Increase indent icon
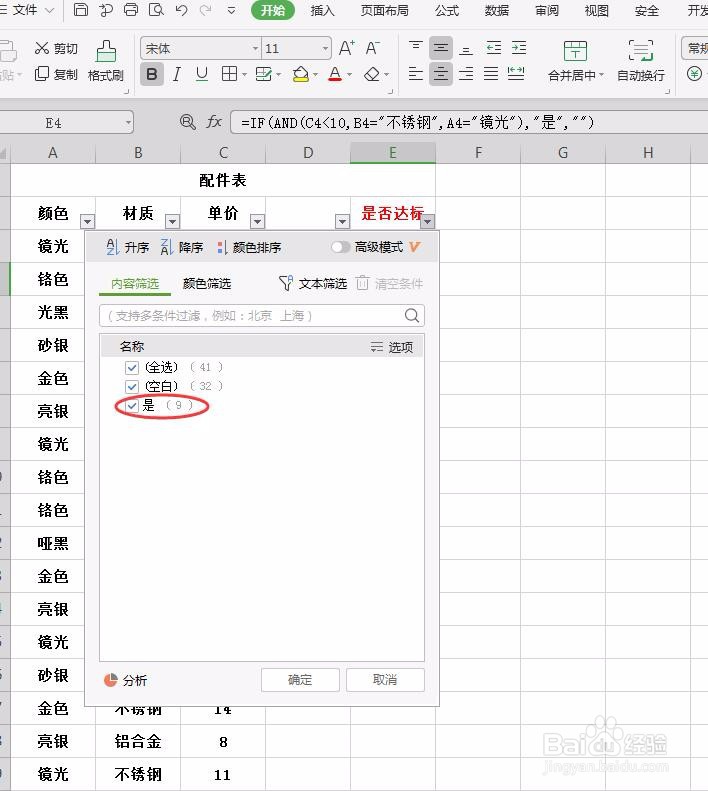 [x=519, y=48]
